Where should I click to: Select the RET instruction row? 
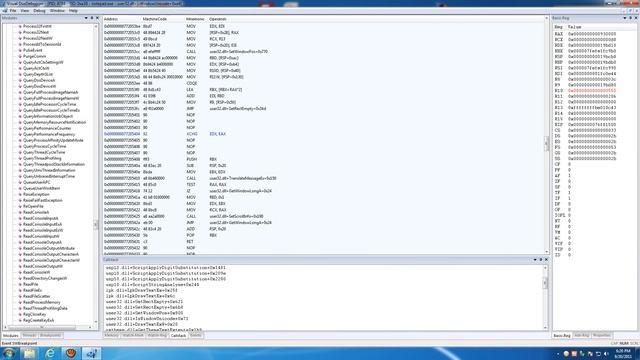(324, 242)
